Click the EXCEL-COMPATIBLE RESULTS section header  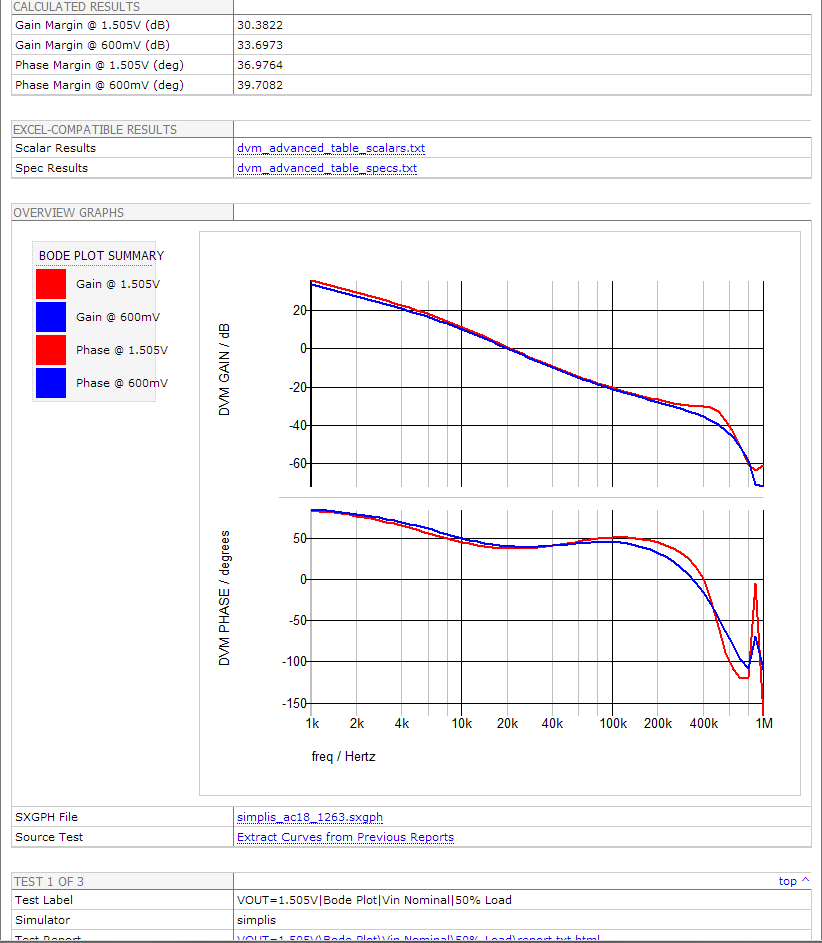[x=95, y=130]
